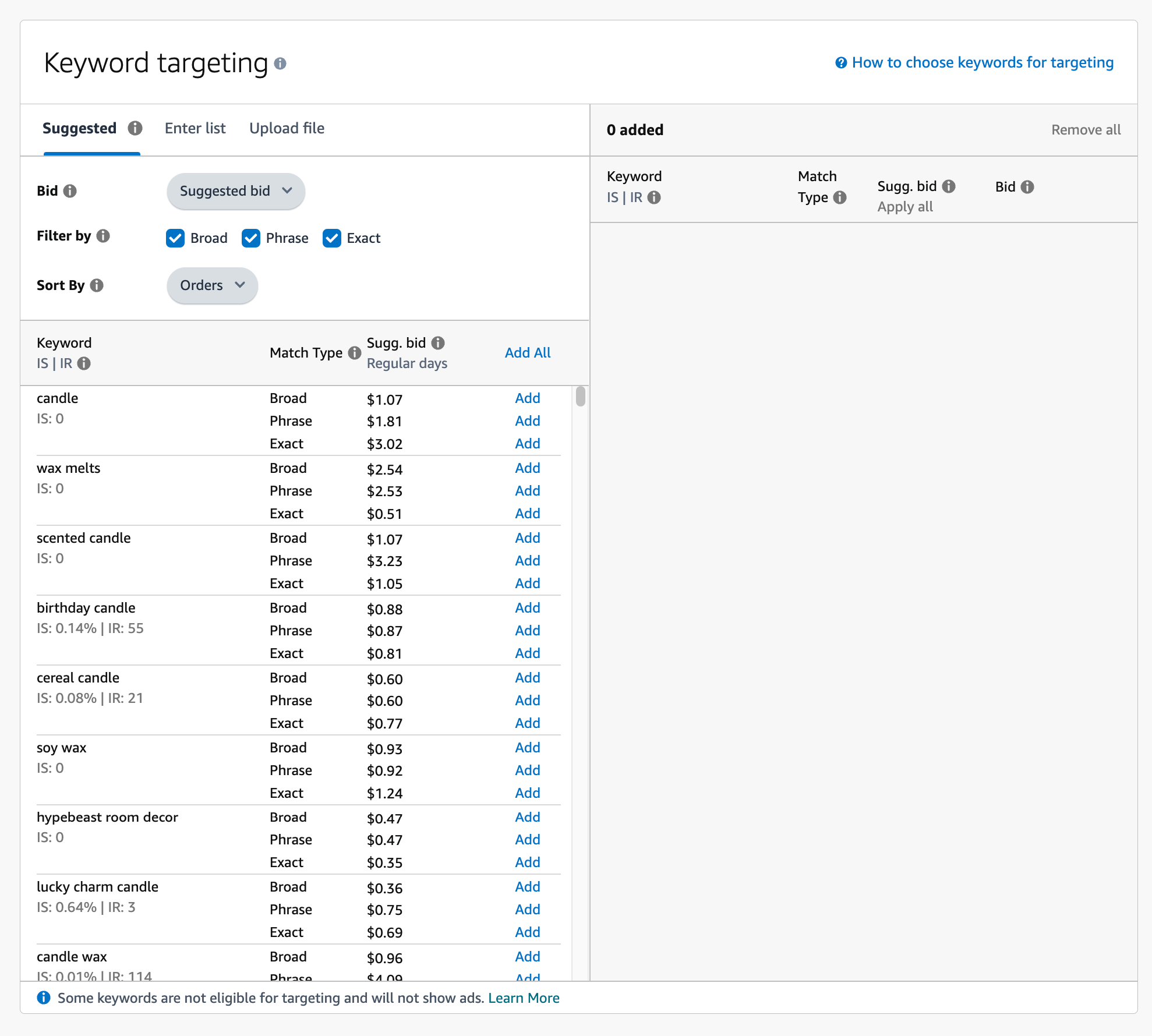Click the Filter by info icon
Screen dimensions: 1152x1036
(103, 236)
